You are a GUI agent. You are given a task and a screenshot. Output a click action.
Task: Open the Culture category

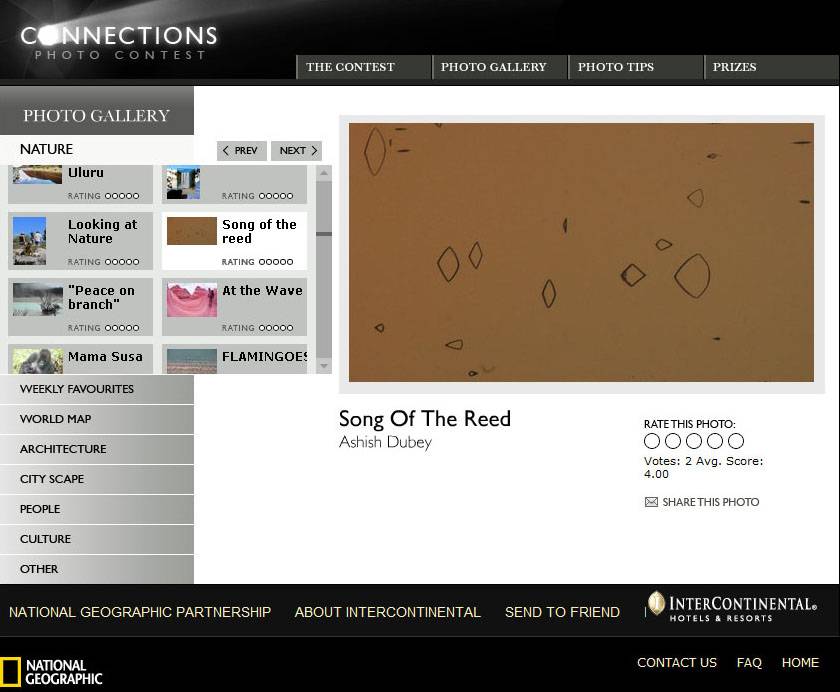(x=97, y=539)
